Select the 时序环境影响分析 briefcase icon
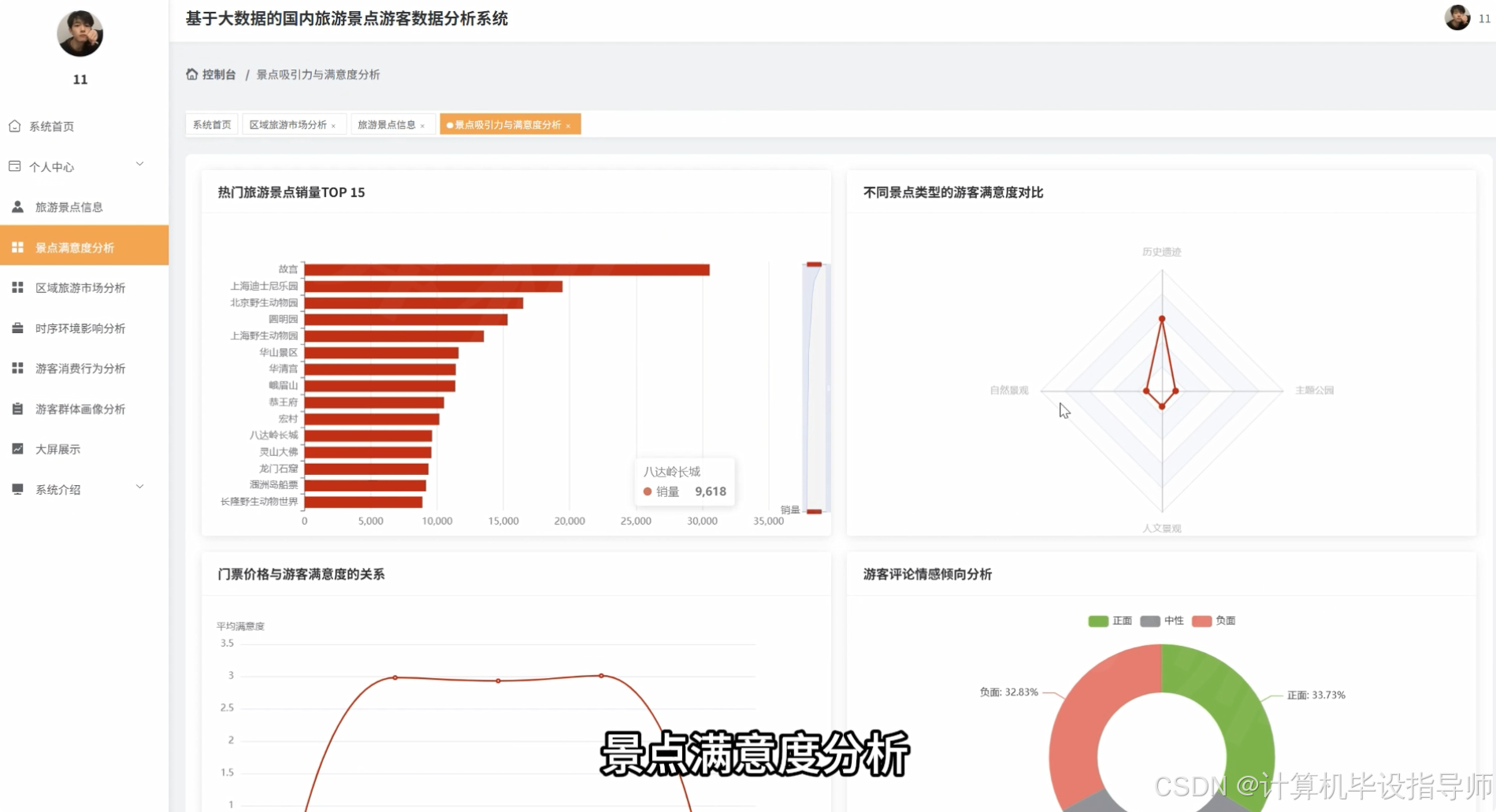 (17, 328)
